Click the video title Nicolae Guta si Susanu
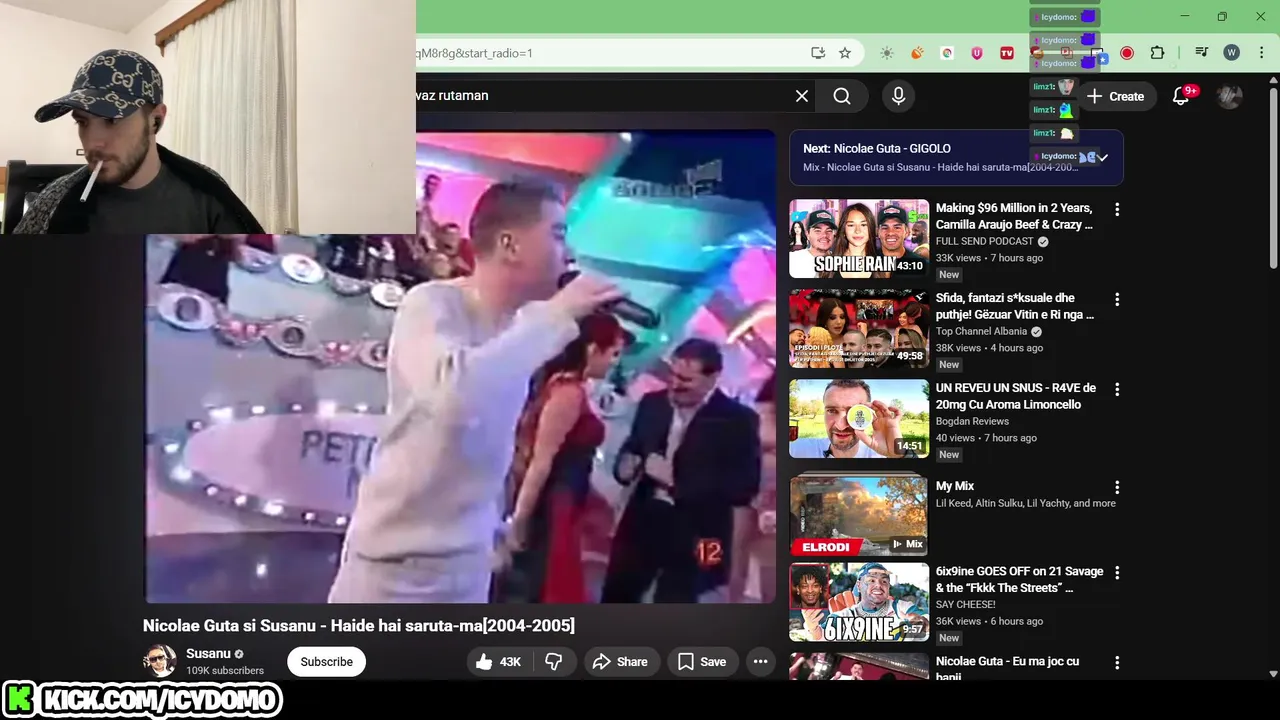 tap(359, 626)
